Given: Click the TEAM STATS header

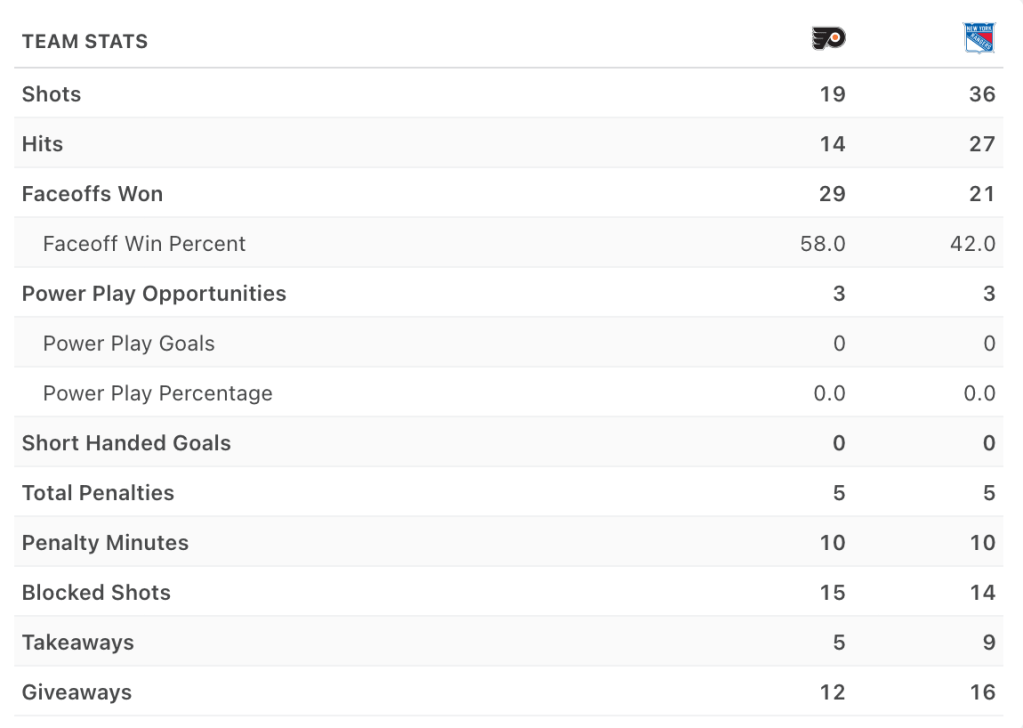Looking at the screenshot, I should pyautogui.click(x=85, y=42).
